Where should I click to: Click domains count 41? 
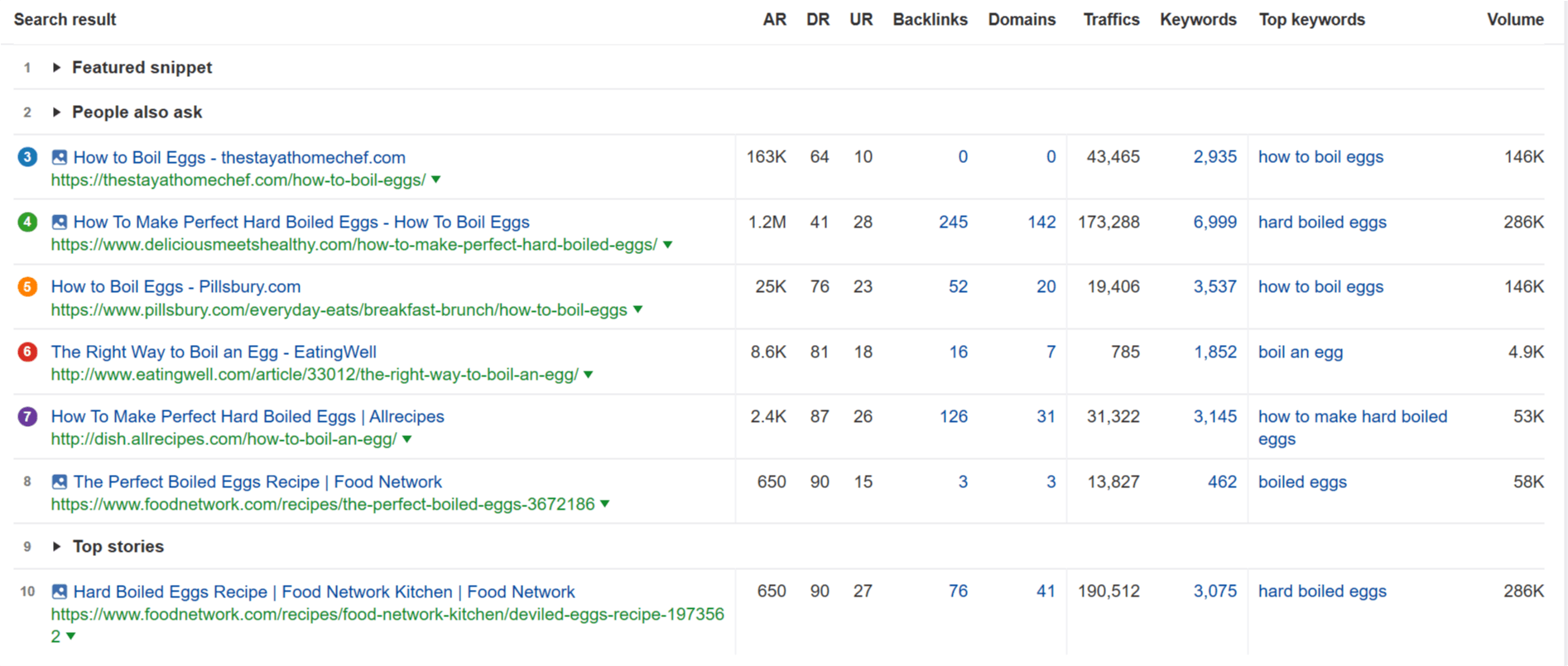click(x=1046, y=591)
